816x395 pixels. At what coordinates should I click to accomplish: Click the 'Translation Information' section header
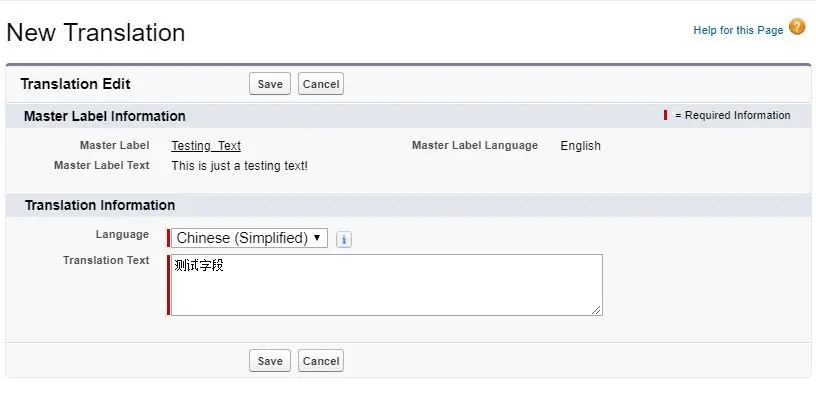pos(100,205)
